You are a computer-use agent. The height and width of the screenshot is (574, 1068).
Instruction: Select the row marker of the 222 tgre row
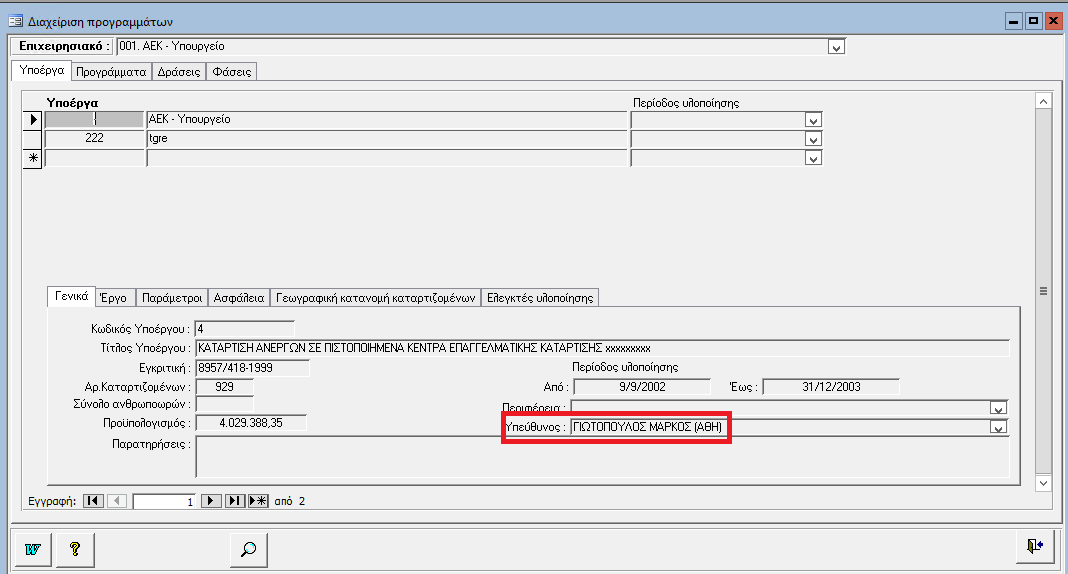[33, 139]
